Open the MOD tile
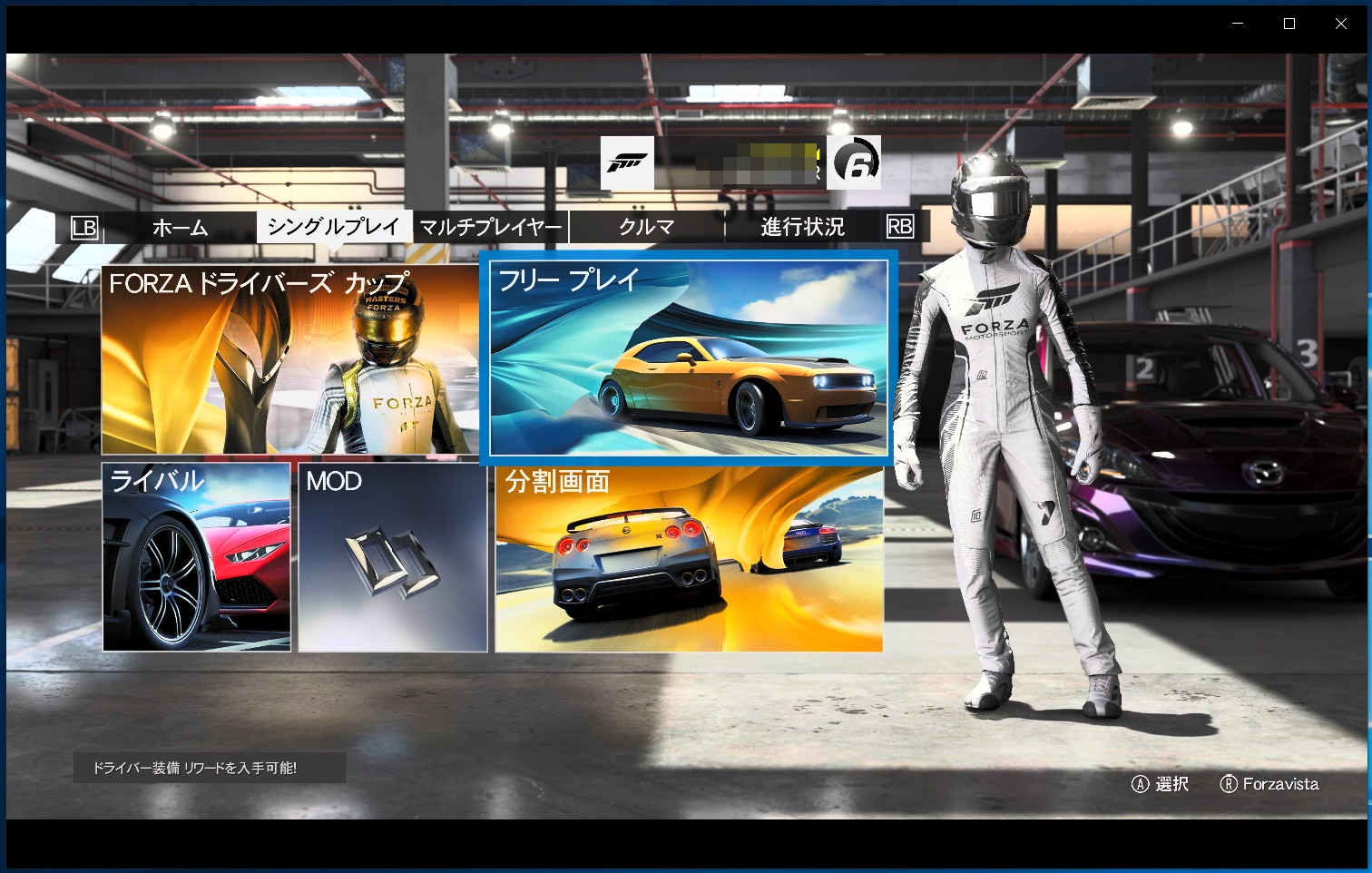The image size is (1372, 873). pos(393,557)
